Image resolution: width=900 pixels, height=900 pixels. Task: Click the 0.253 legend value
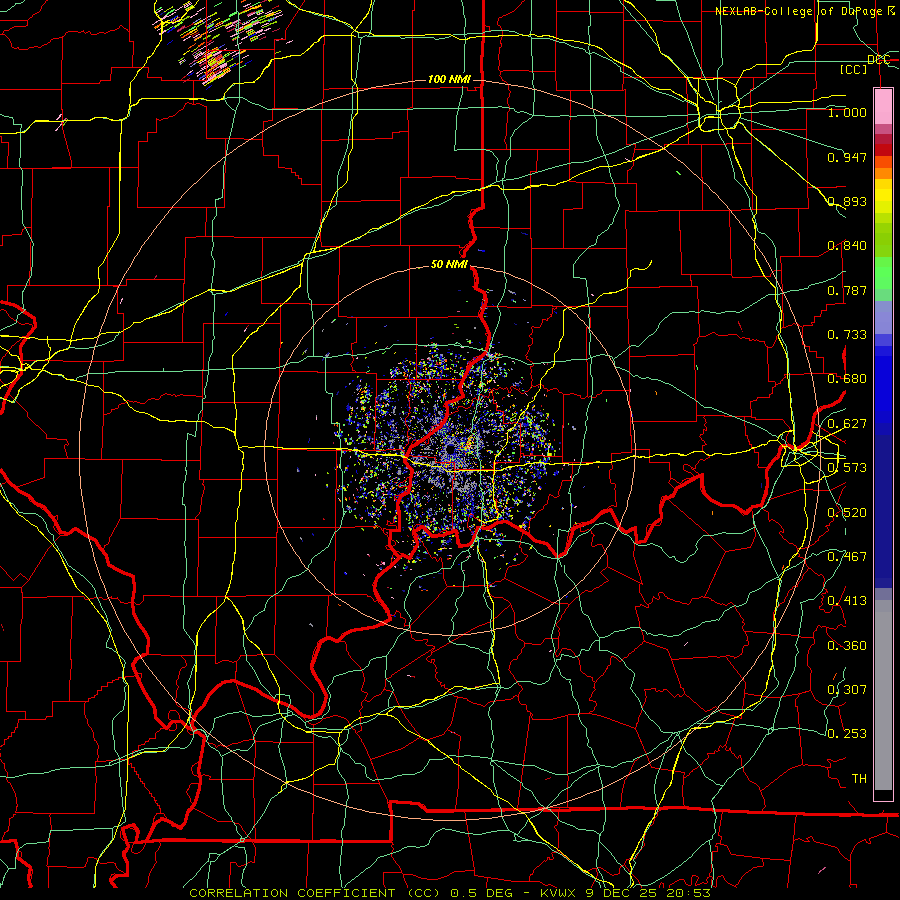pos(847,734)
